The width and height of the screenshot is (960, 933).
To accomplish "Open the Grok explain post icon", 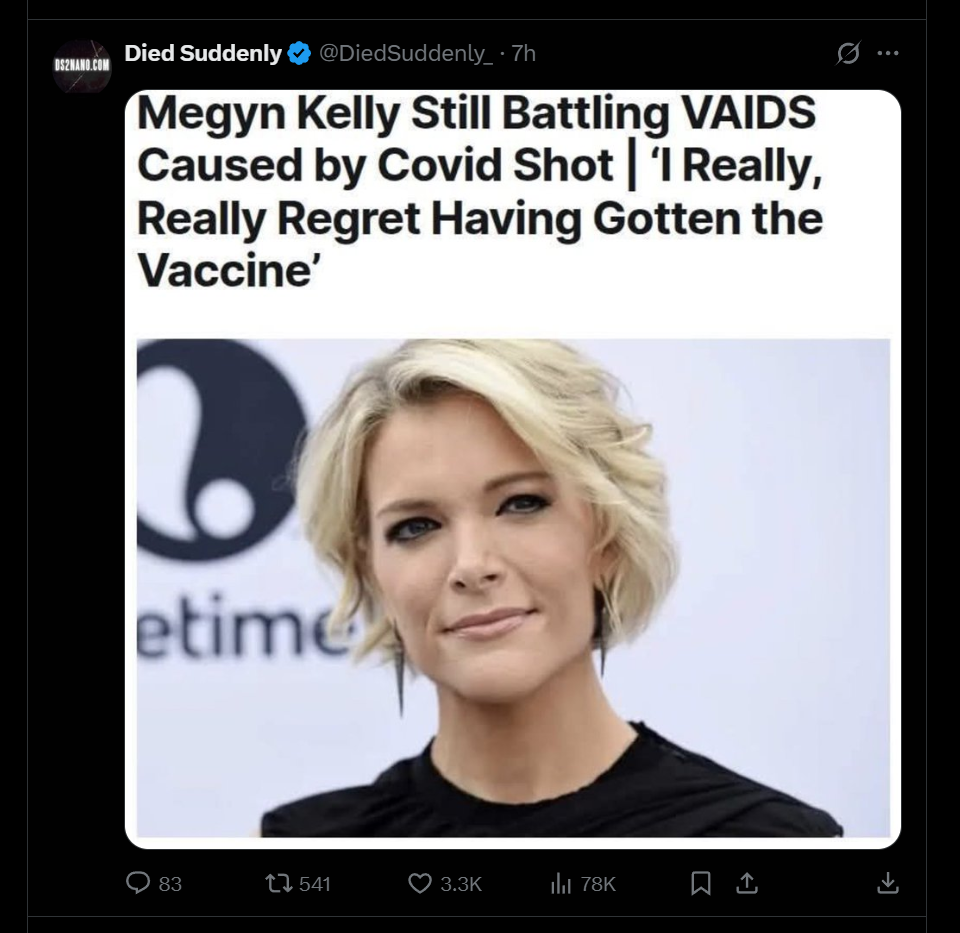I will [x=848, y=53].
